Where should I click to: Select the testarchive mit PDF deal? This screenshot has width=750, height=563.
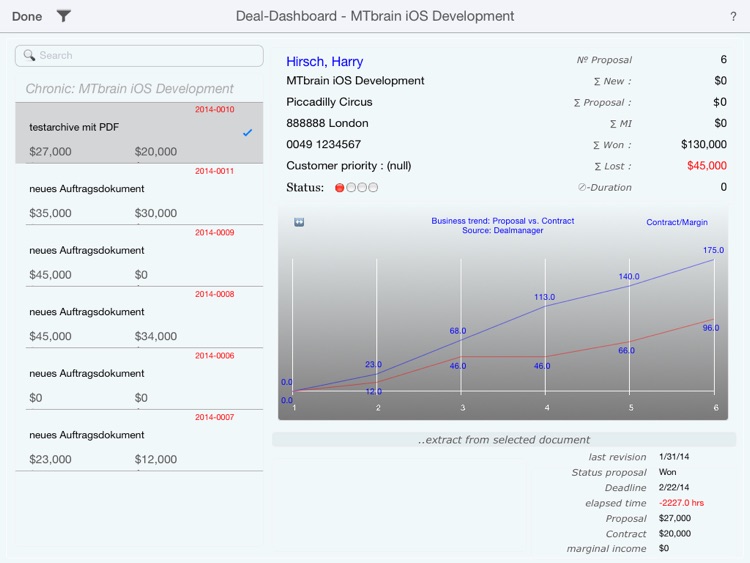[139, 133]
